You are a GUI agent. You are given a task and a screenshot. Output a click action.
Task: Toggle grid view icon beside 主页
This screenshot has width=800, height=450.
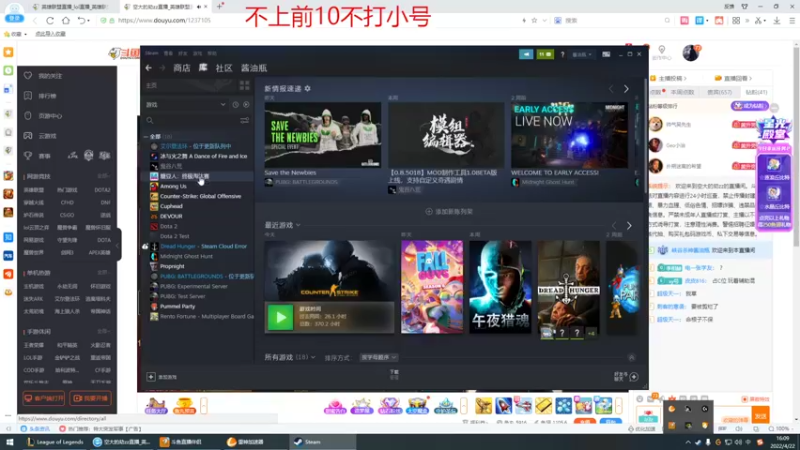click(x=244, y=85)
